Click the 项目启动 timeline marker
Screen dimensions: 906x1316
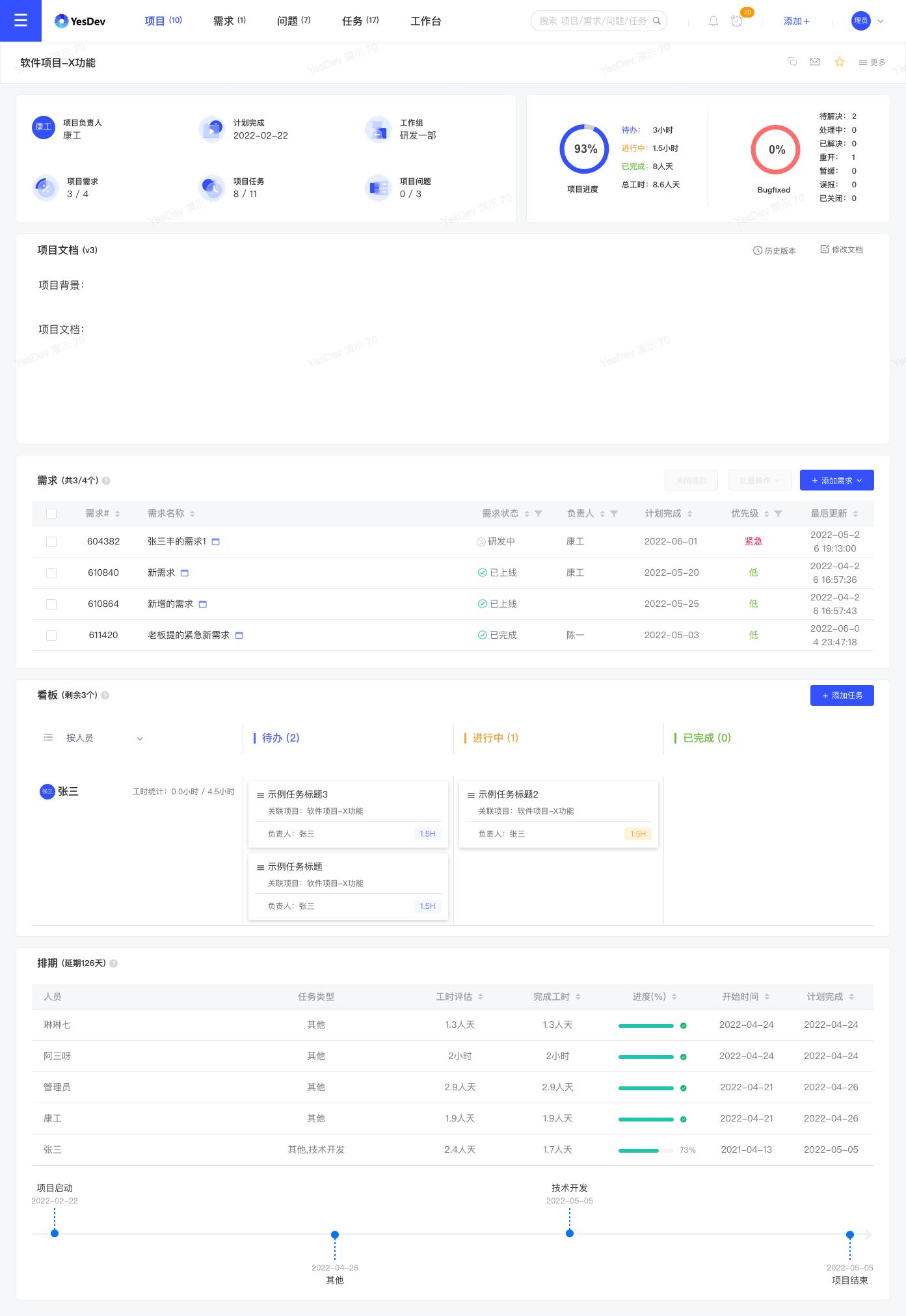55,1233
